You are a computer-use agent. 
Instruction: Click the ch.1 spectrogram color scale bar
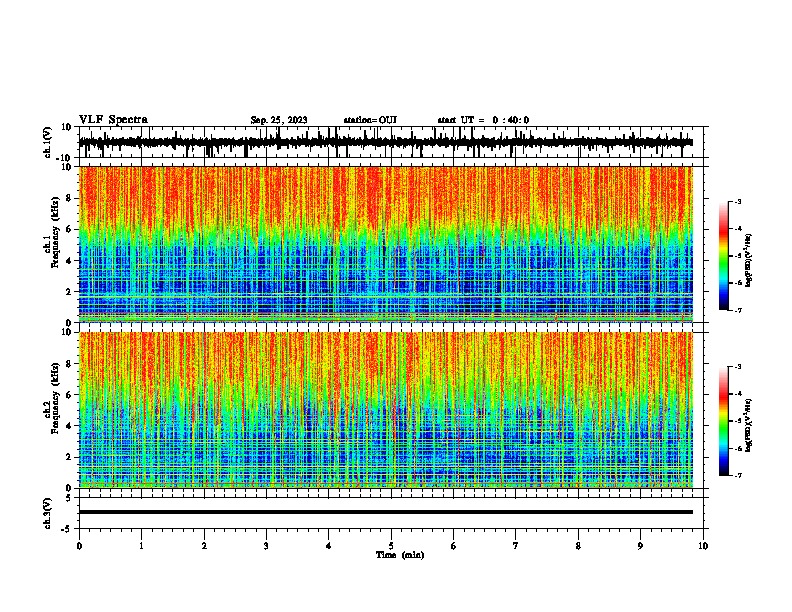pos(723,255)
